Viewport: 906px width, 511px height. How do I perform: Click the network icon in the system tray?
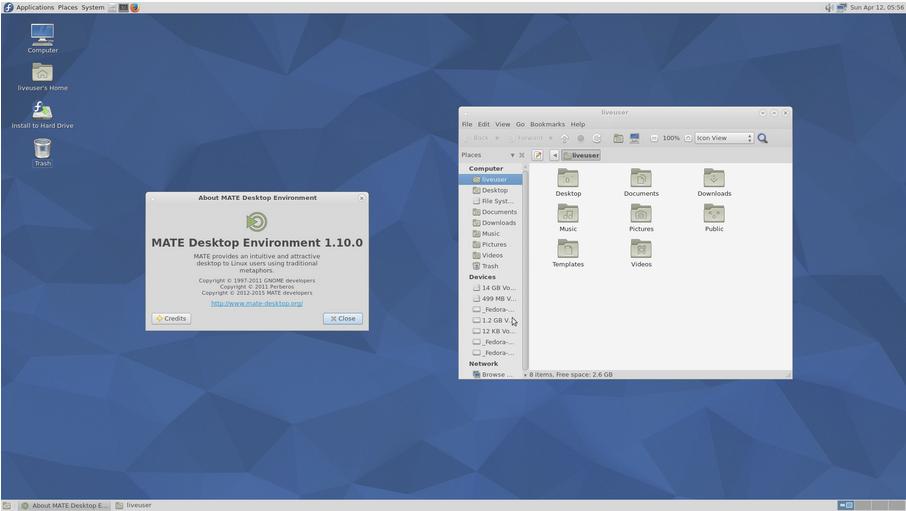[841, 8]
